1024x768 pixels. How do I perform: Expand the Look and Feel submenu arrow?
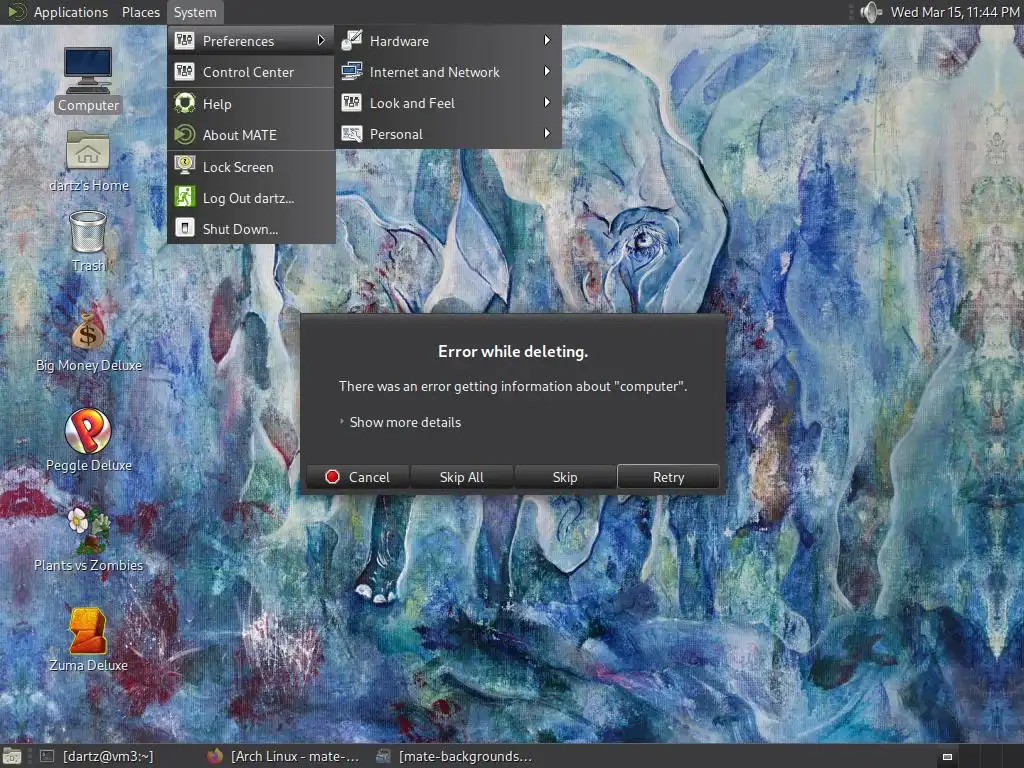point(547,103)
